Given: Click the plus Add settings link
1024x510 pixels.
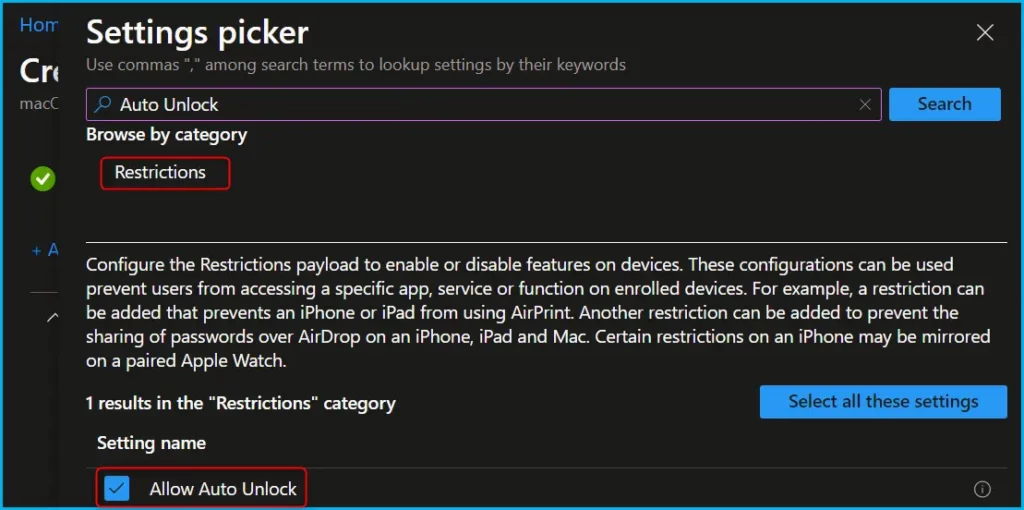Looking at the screenshot, I should [45, 250].
